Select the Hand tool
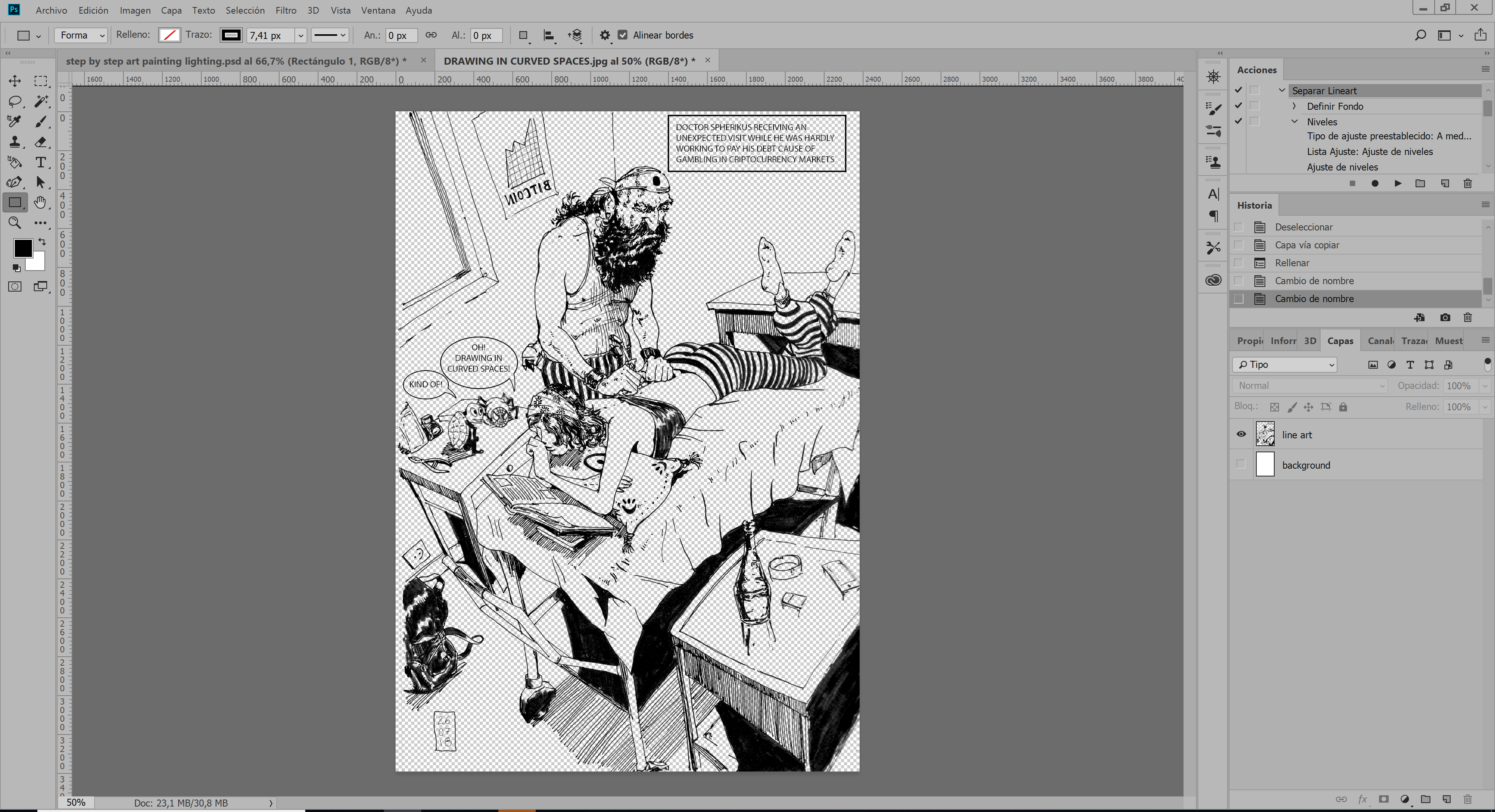 coord(40,202)
